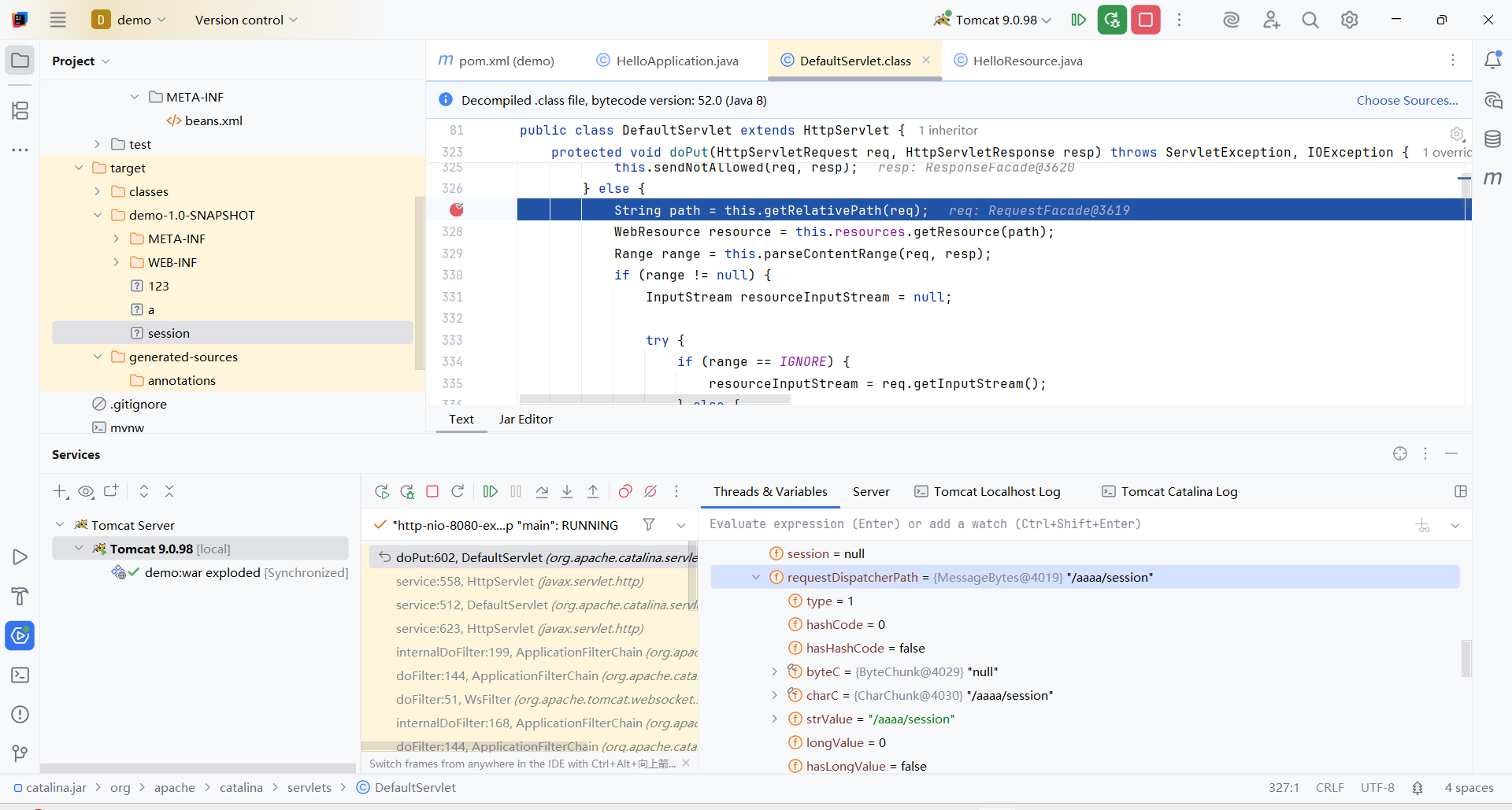Click the Step Into icon
Image resolution: width=1512 pixels, height=810 pixels.
[x=567, y=492]
